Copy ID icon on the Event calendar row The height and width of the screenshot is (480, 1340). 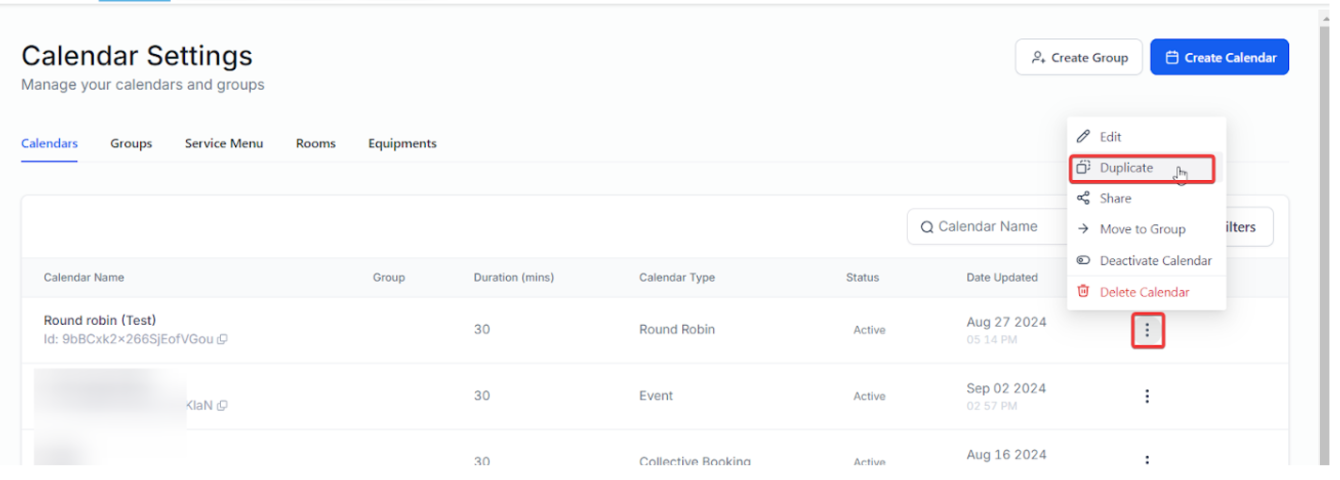222,405
